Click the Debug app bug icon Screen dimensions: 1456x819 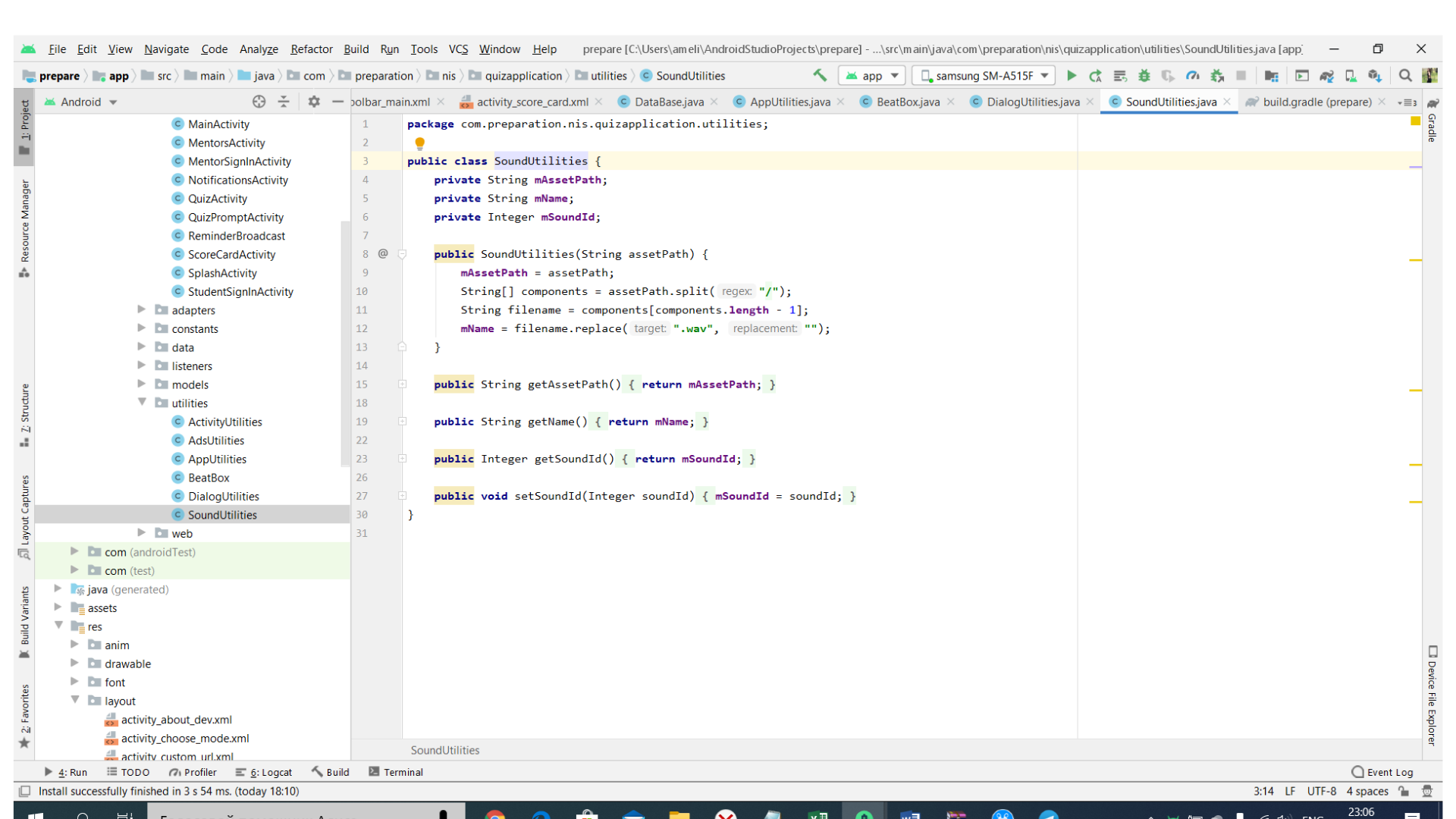tap(1144, 75)
